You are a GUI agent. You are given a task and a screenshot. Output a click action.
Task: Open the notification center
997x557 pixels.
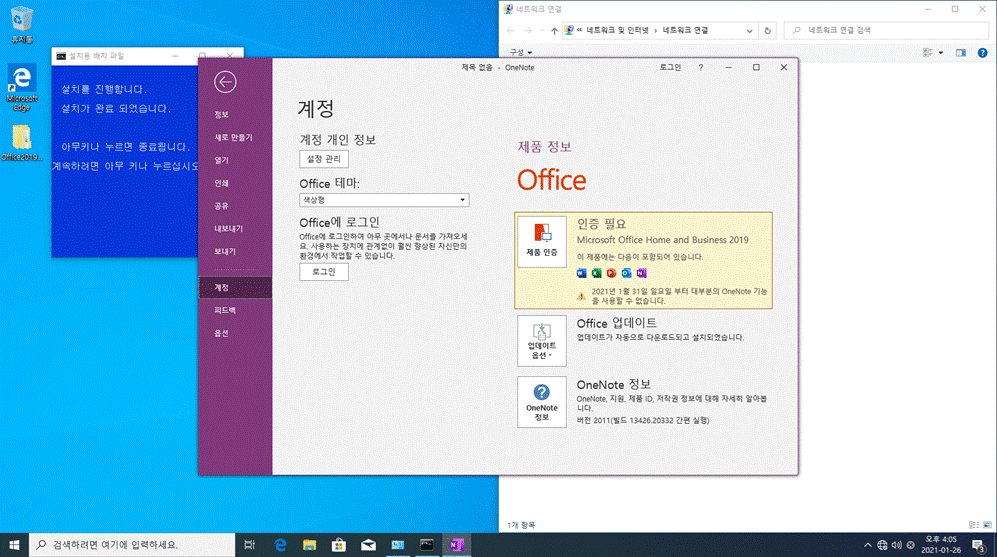[979, 545]
